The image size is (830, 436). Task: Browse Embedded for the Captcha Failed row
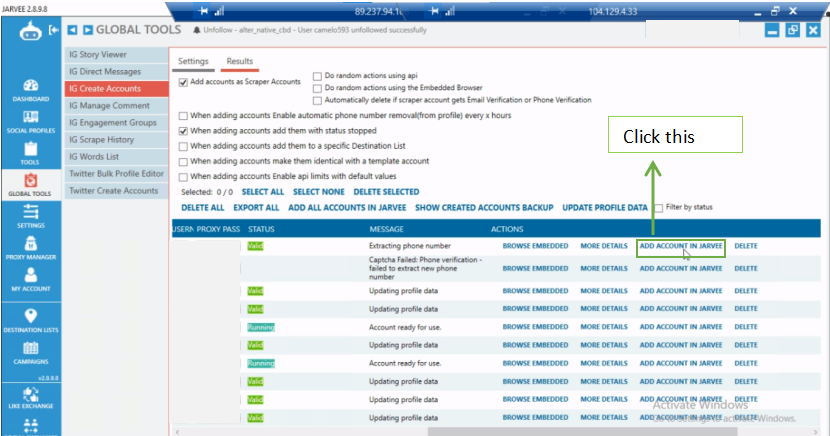[x=535, y=269]
